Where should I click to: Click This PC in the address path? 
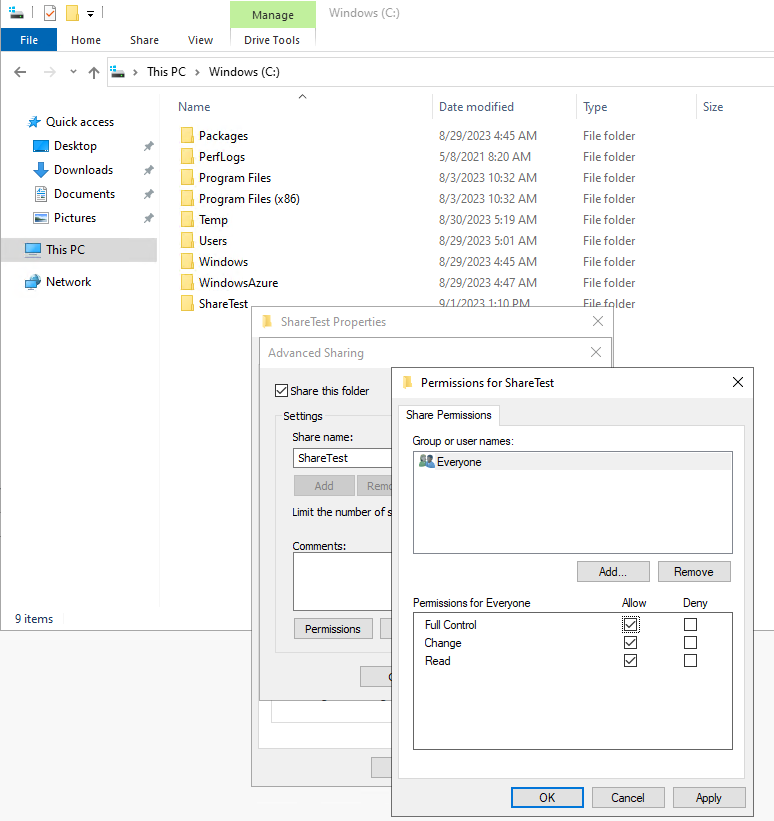(x=167, y=72)
